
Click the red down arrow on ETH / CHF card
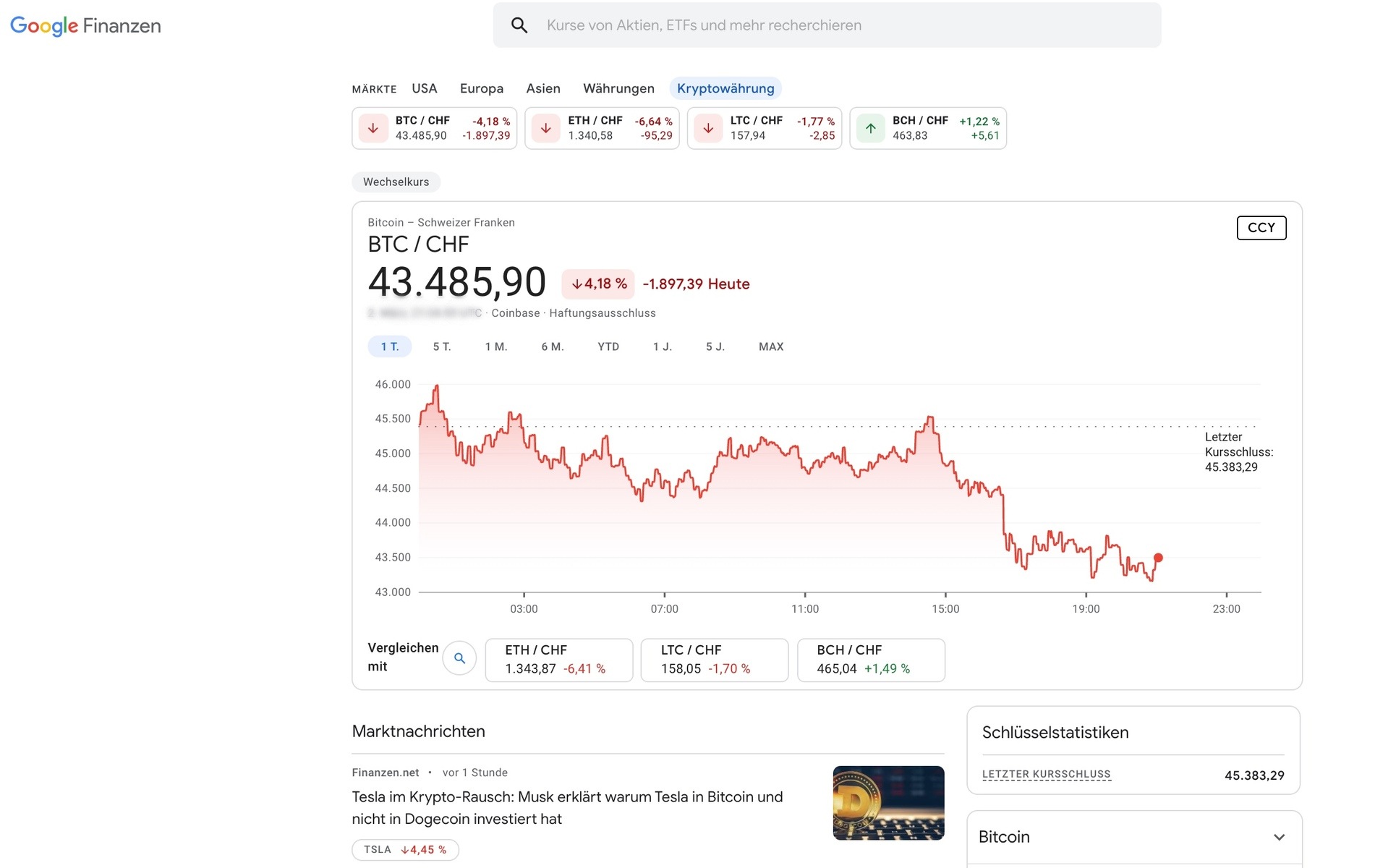point(546,128)
